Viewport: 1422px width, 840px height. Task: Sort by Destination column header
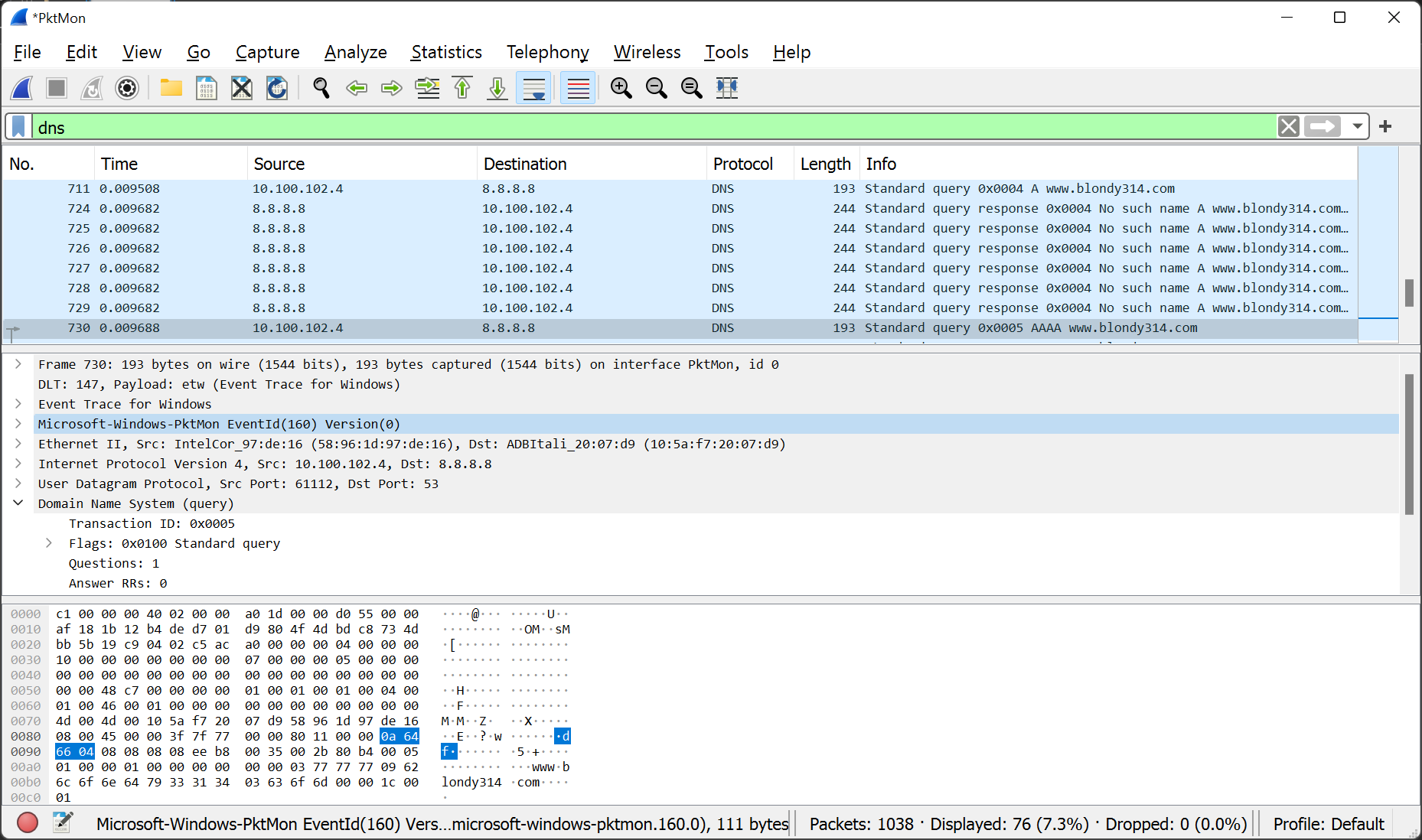(592, 164)
